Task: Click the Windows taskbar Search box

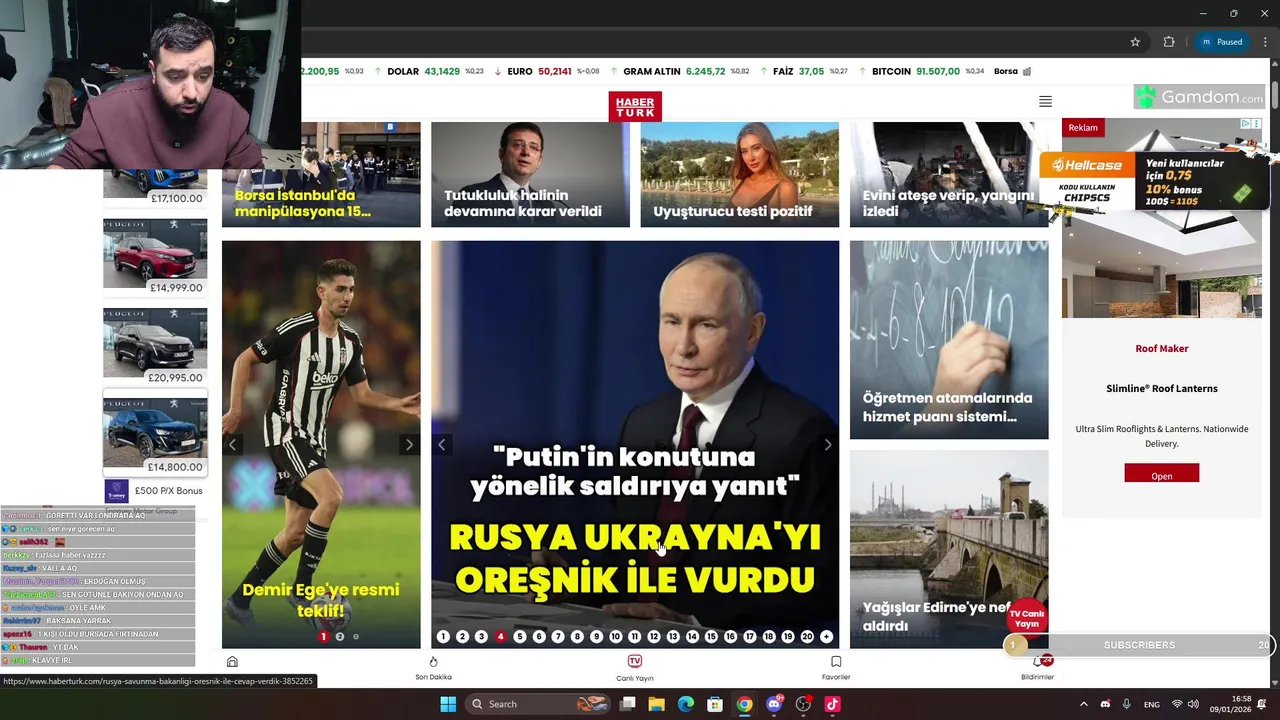Action: point(538,704)
